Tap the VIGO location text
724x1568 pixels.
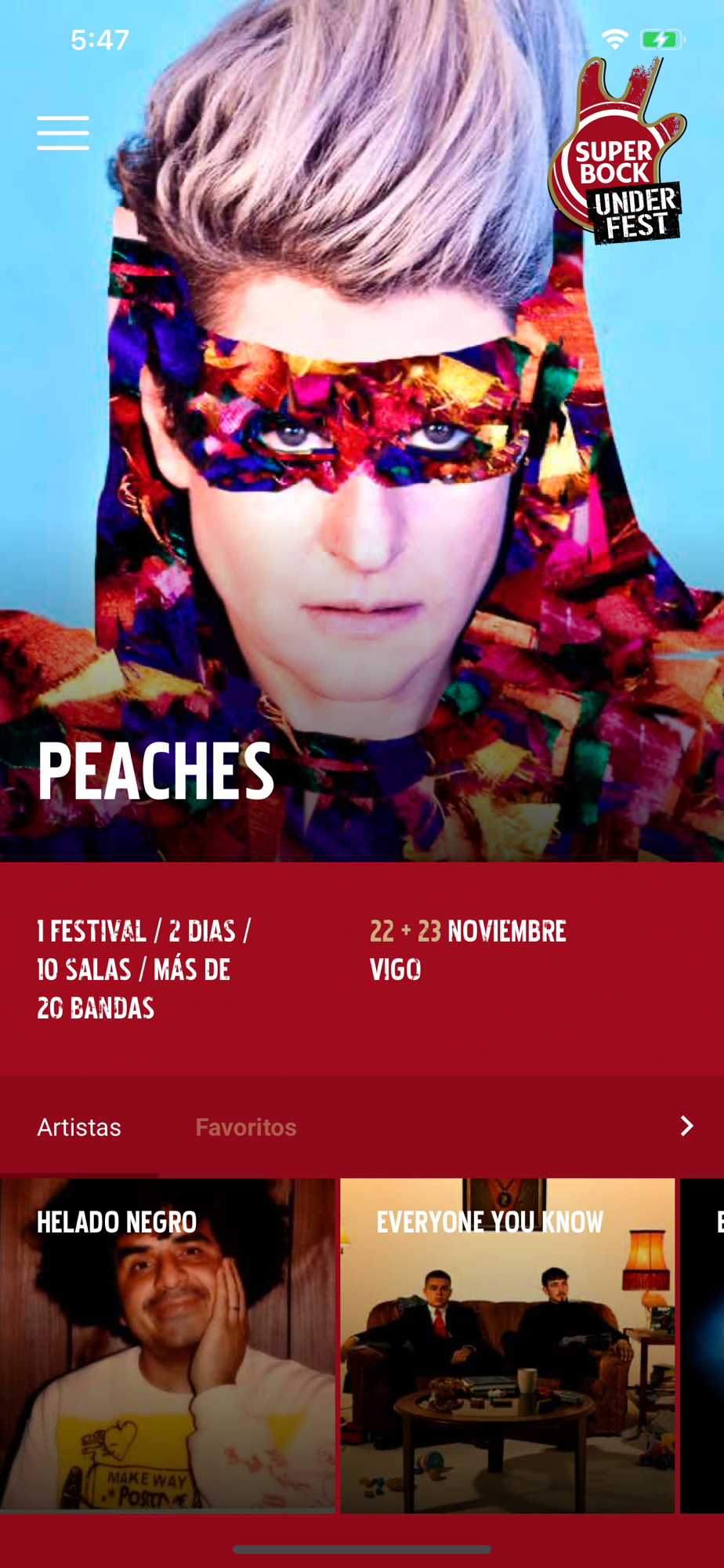coord(396,970)
